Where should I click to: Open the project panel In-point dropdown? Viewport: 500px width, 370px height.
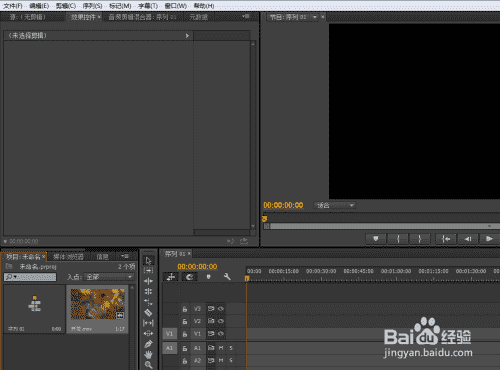coord(109,277)
